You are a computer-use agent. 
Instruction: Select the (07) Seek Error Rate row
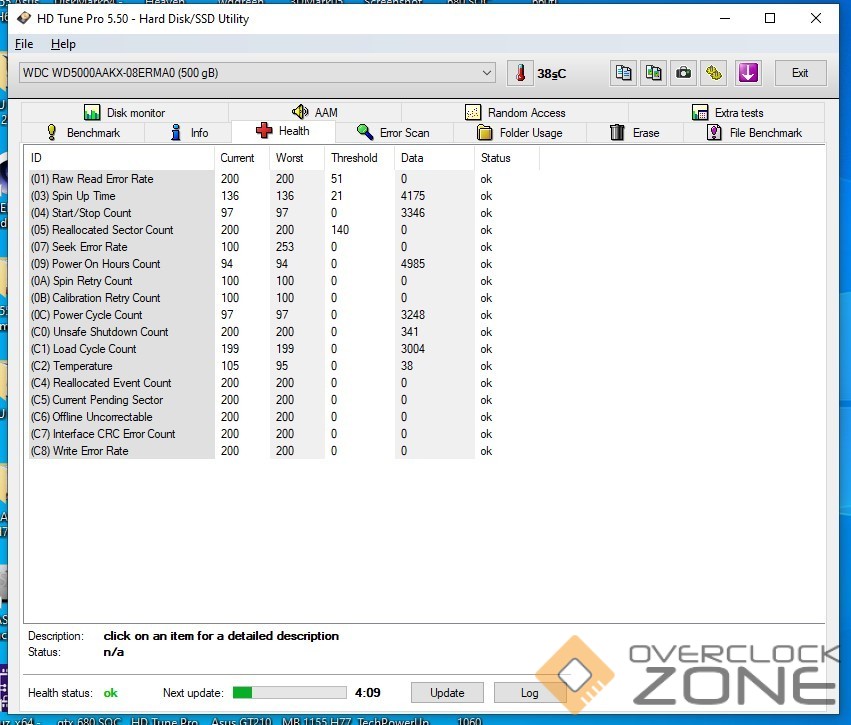[284, 247]
